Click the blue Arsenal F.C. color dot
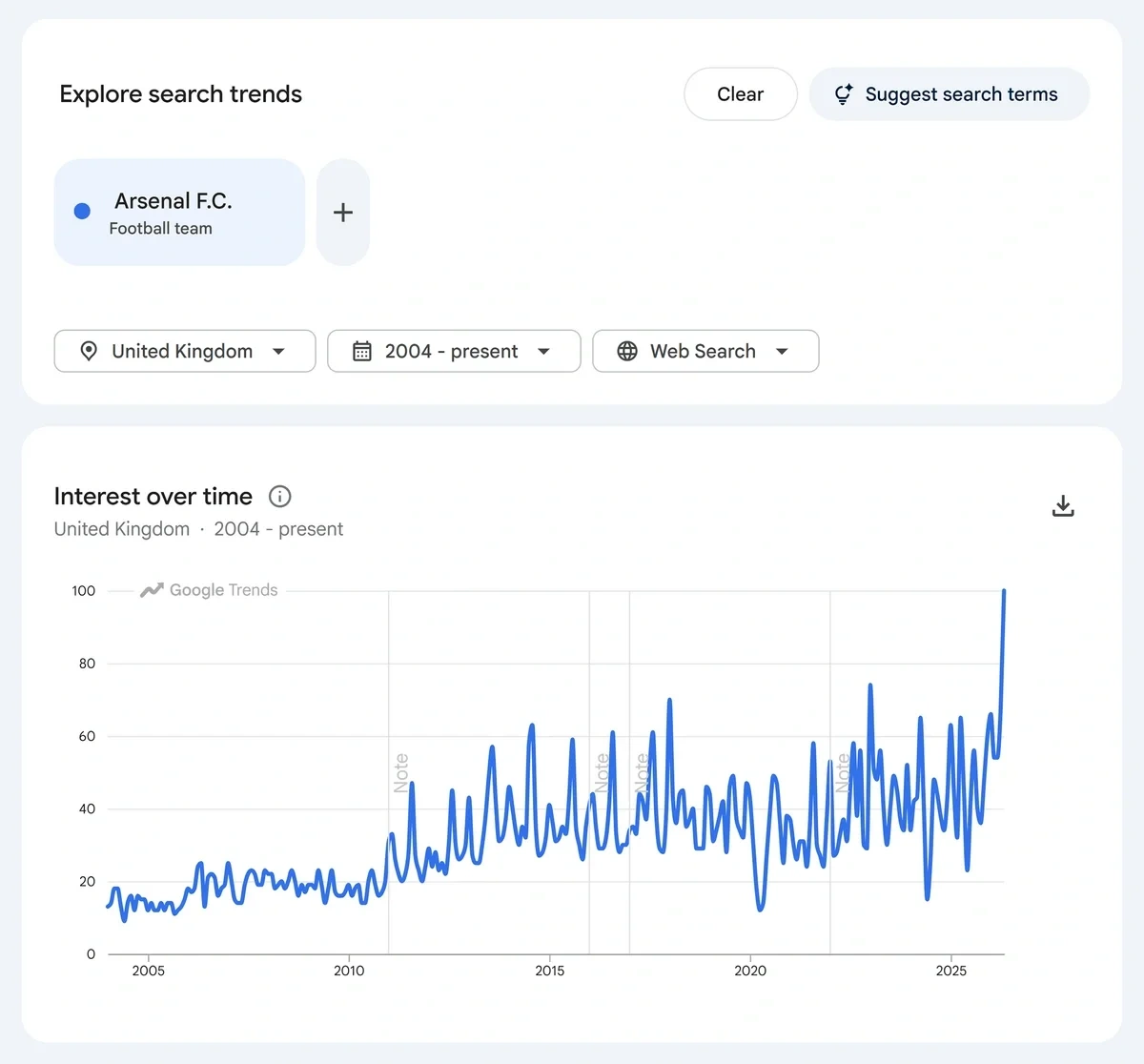The width and height of the screenshot is (1144, 1064). (x=83, y=212)
